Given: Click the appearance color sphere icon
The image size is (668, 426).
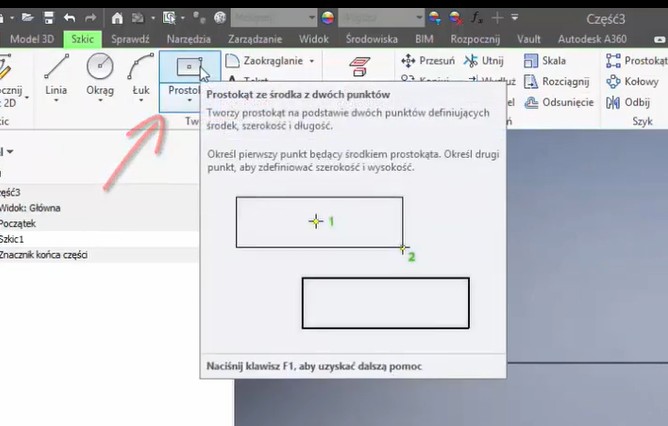Looking at the screenshot, I should (x=327, y=18).
